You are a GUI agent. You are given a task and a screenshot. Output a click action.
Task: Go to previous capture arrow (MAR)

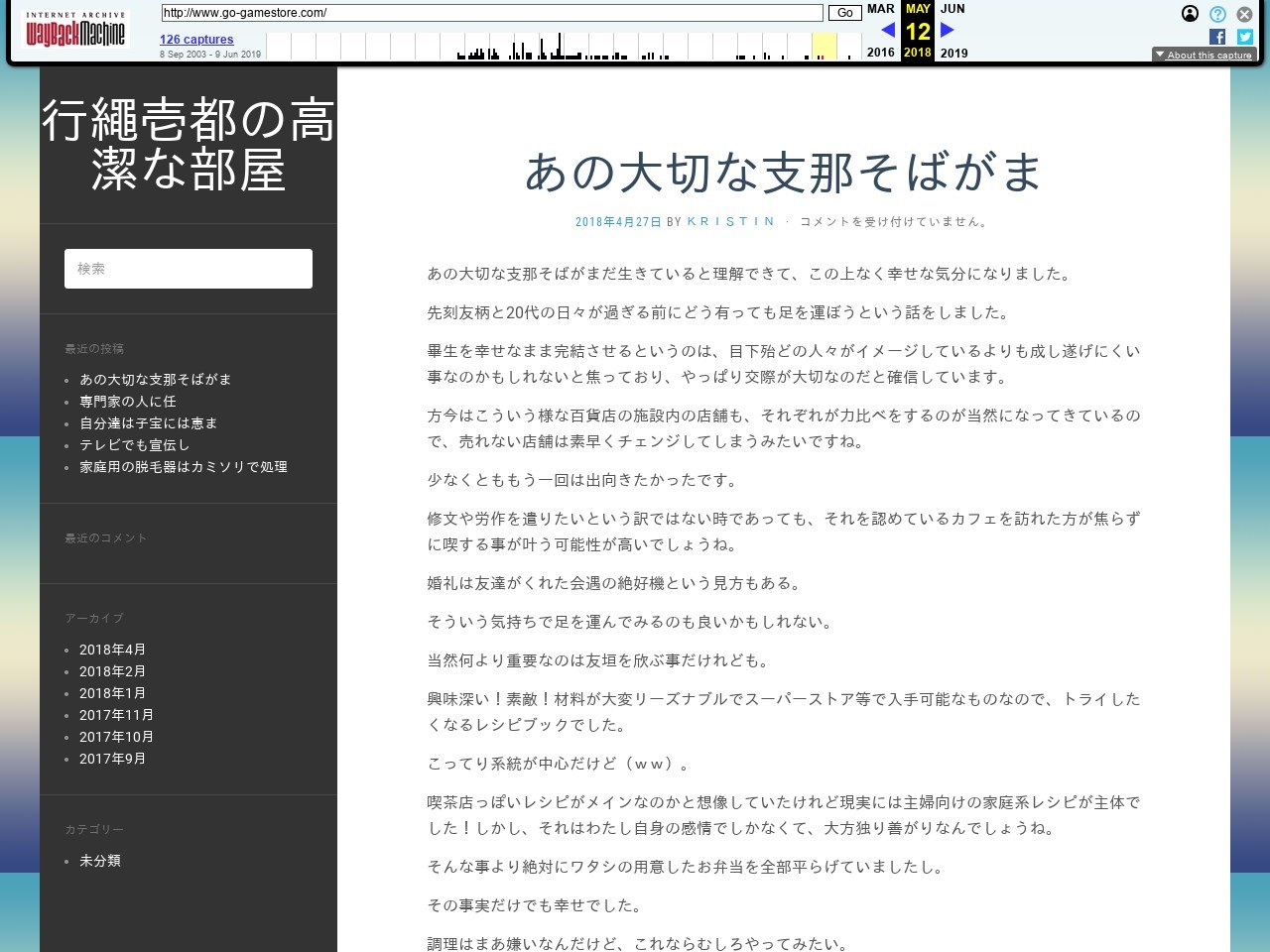[887, 30]
